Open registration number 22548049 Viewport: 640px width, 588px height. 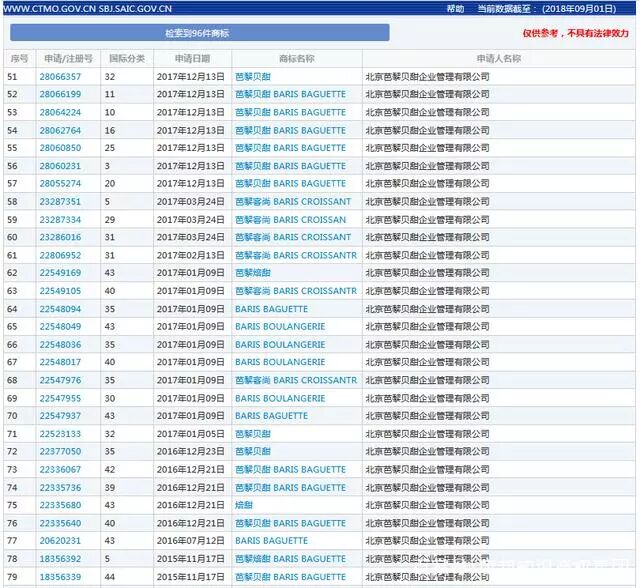(x=60, y=326)
